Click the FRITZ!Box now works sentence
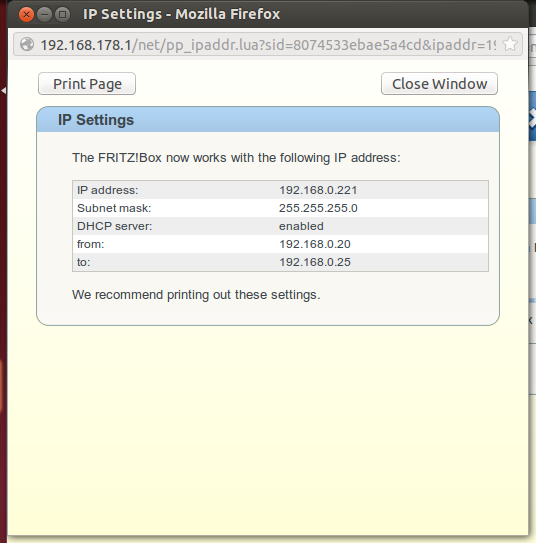The image size is (536, 543). [236, 158]
